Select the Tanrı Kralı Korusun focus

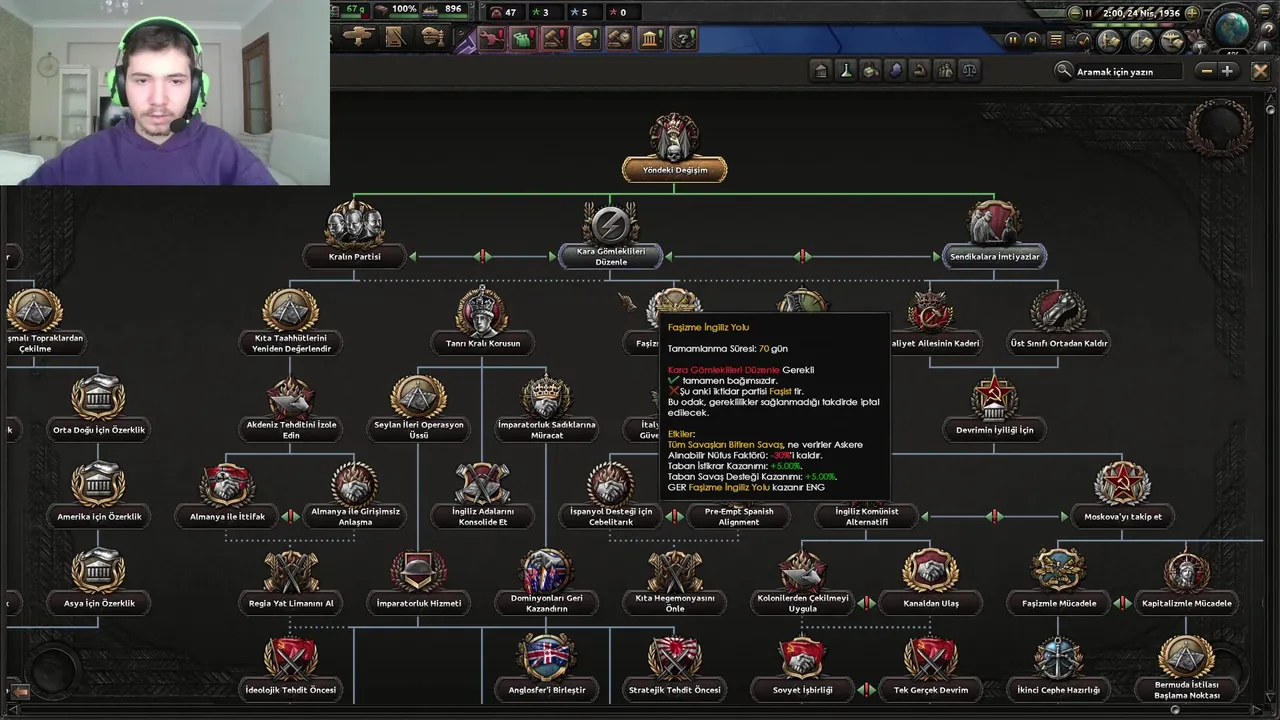[x=482, y=322]
